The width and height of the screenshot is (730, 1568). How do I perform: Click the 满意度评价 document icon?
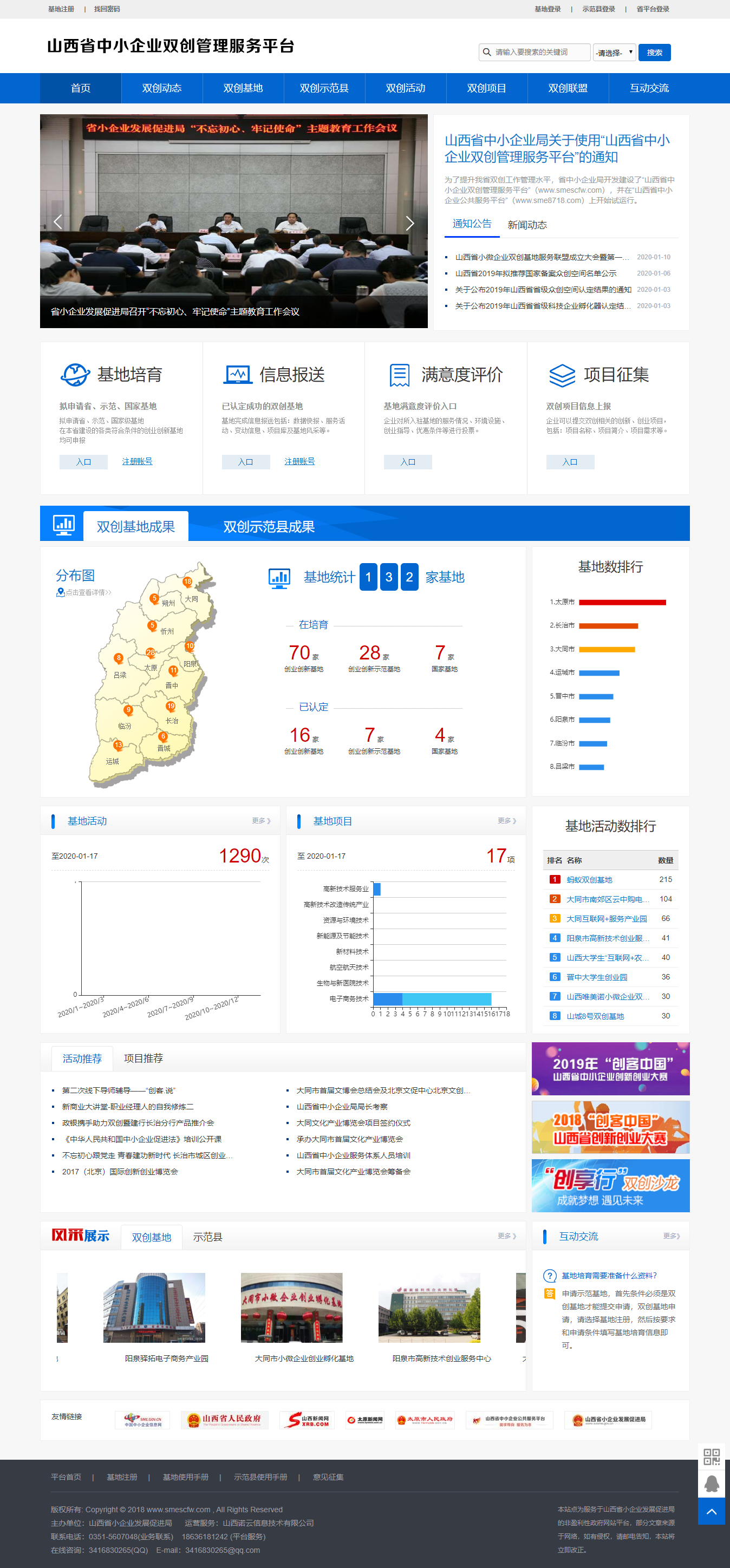point(400,375)
